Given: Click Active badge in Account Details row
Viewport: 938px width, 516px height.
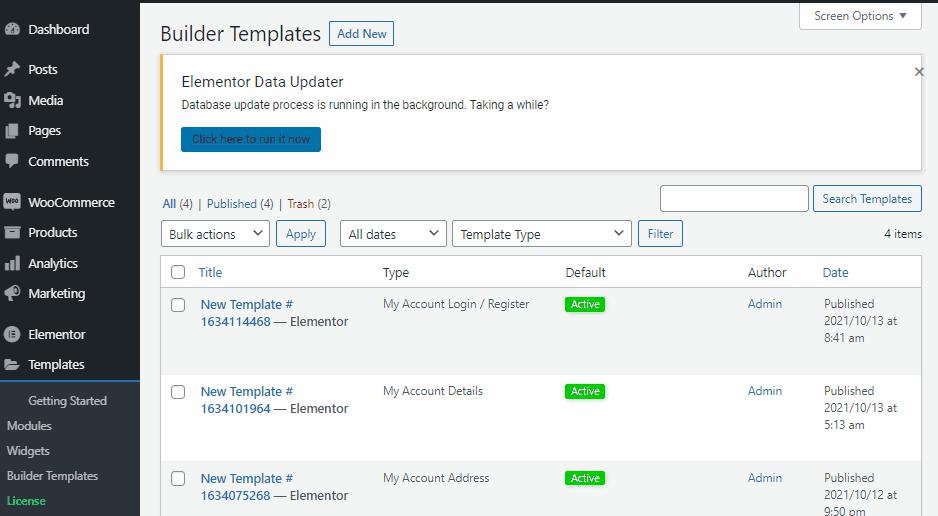Looking at the screenshot, I should click(x=585, y=391).
